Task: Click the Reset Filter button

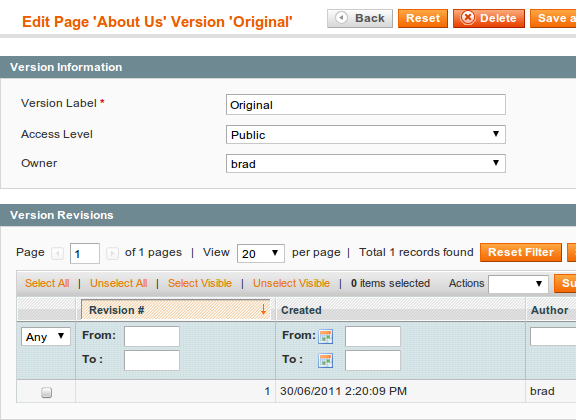Action: 521,252
